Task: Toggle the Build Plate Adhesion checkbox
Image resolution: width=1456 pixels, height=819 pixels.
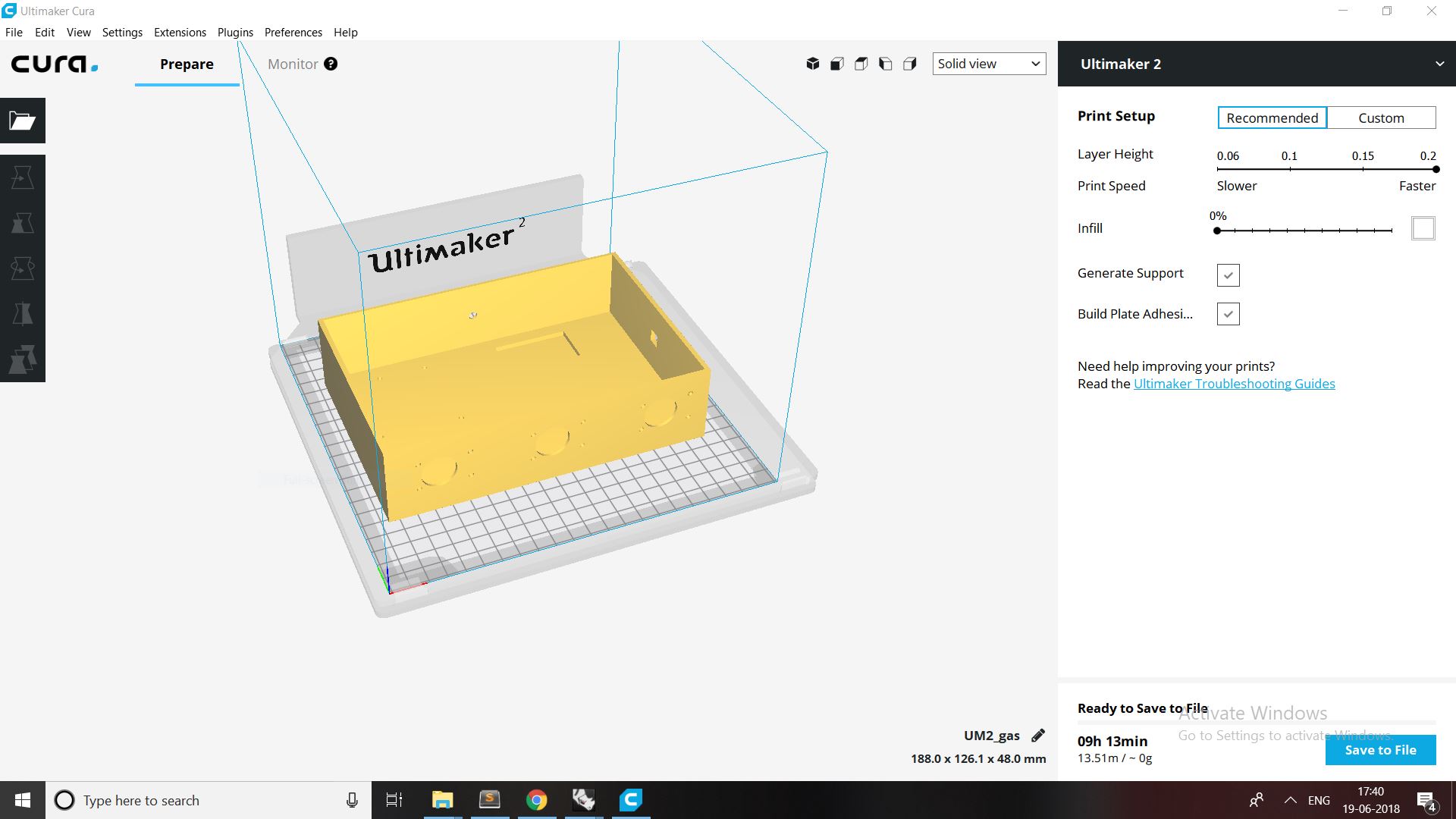Action: coord(1228,314)
